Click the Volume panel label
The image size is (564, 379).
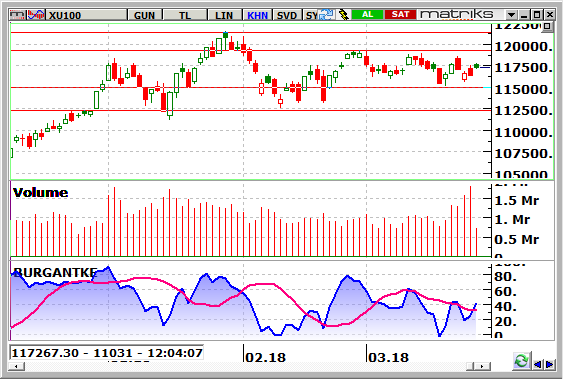tap(40, 192)
